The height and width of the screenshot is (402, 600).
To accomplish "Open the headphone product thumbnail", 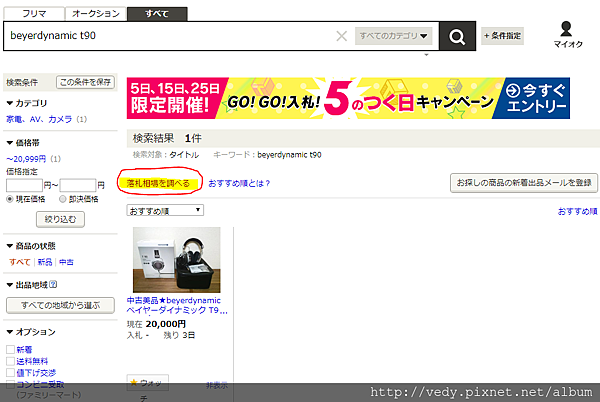I will [176, 260].
